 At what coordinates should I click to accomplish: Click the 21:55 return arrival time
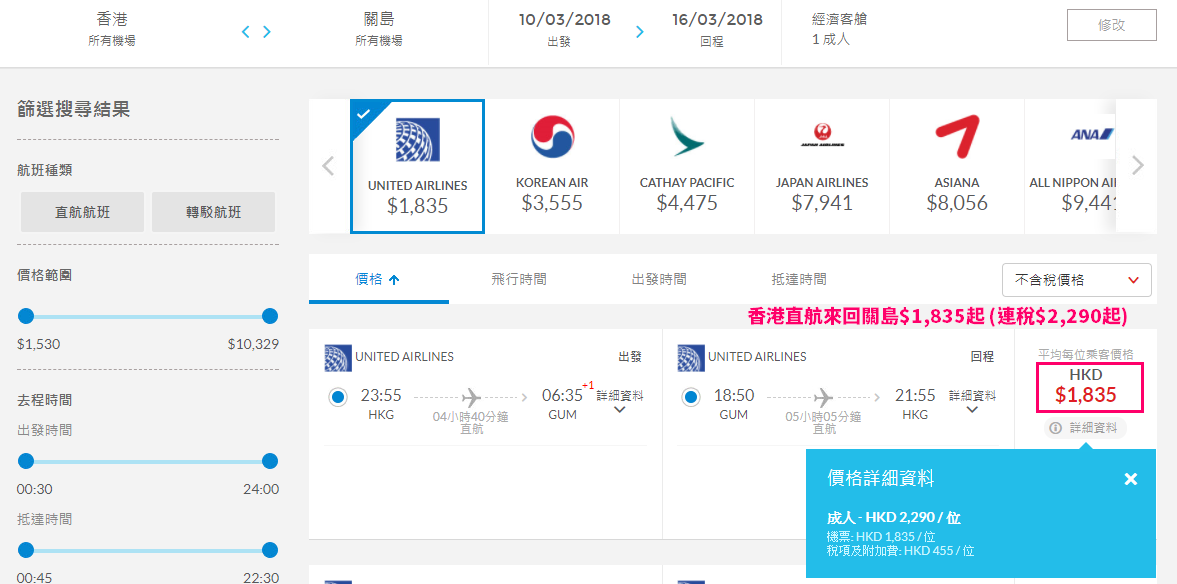[x=915, y=396]
